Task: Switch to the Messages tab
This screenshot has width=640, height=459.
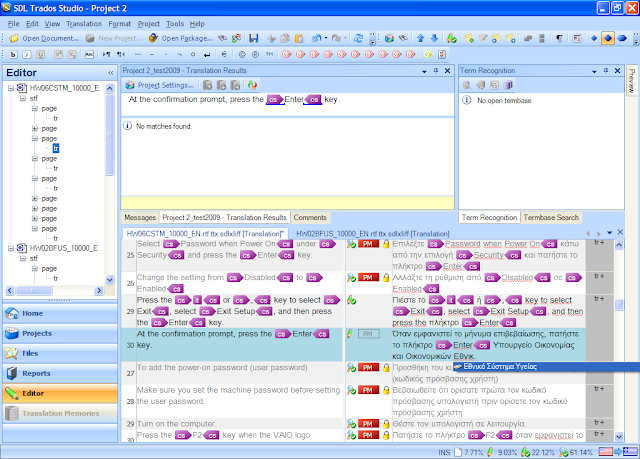Action: coord(140,217)
